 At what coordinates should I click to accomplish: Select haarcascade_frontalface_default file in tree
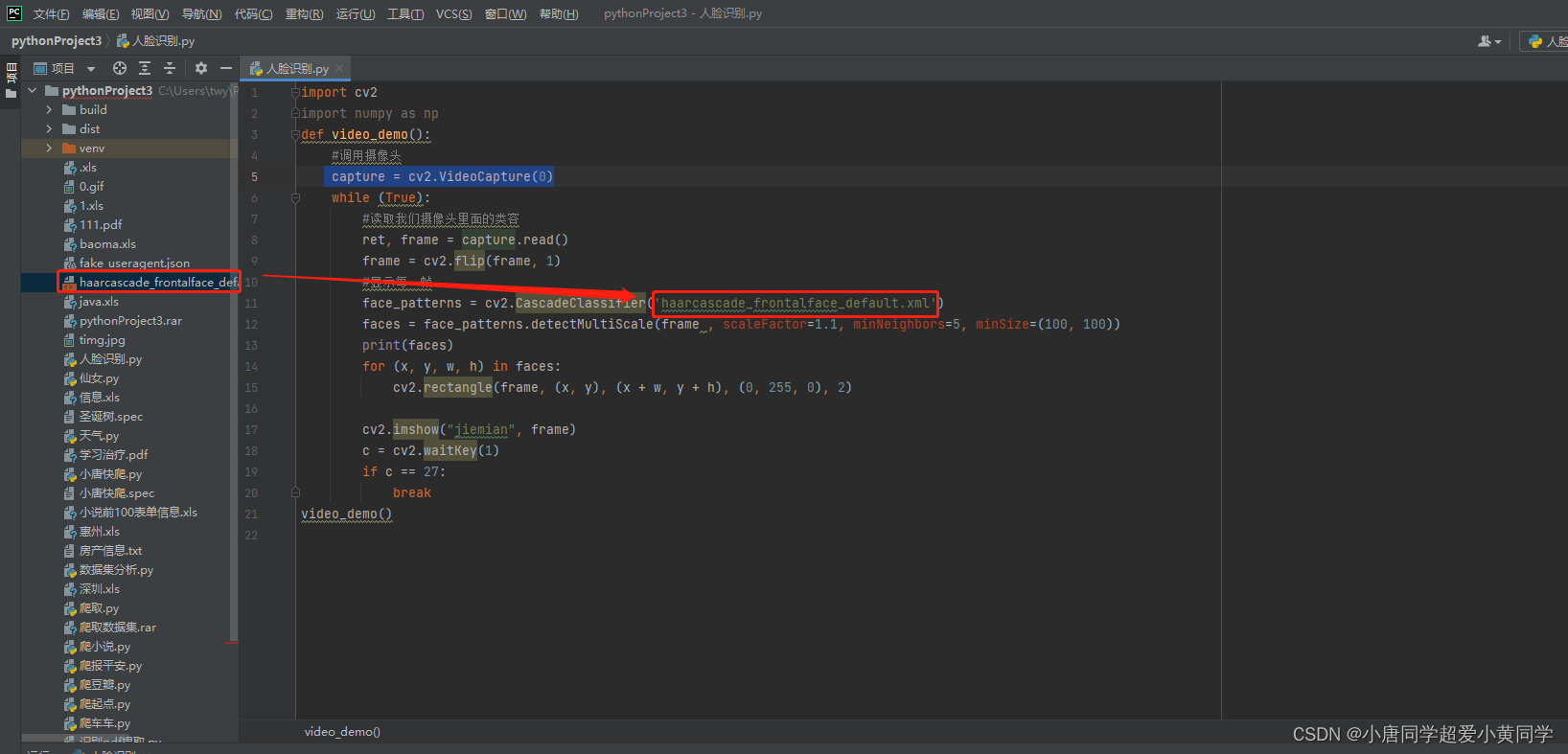[x=129, y=283]
